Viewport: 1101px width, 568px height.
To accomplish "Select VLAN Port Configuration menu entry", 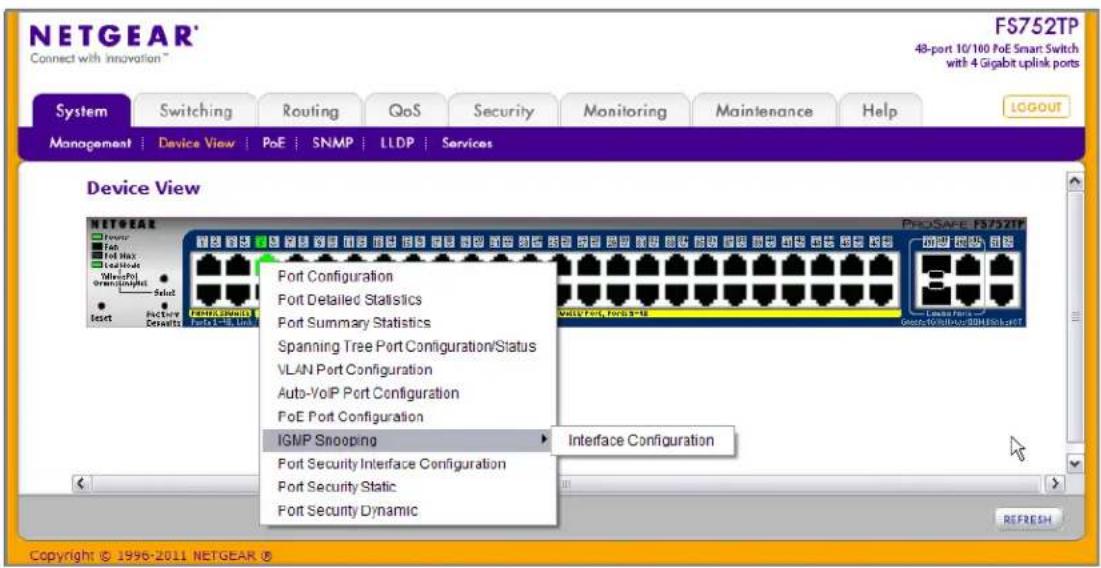I will click(409, 369).
